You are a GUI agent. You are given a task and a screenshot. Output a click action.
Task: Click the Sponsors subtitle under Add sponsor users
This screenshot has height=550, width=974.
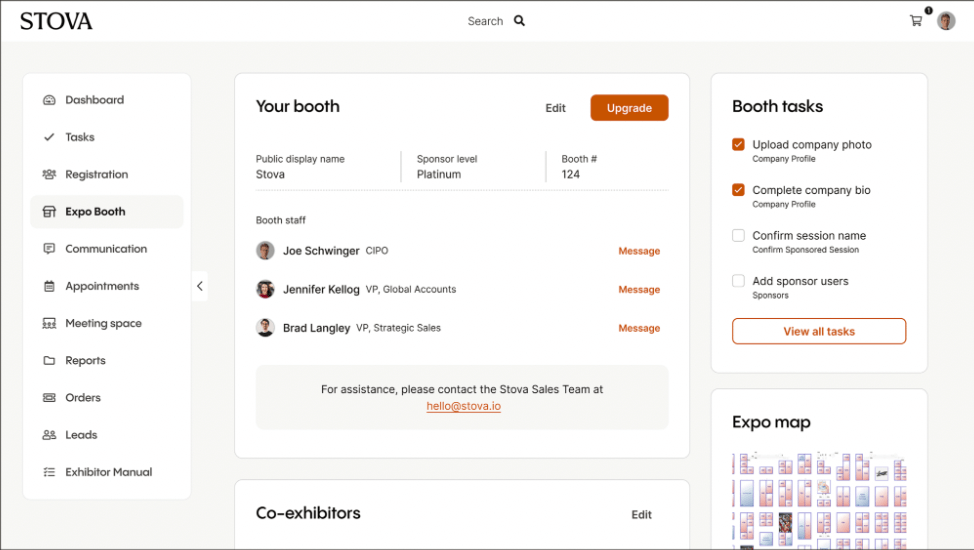point(770,296)
